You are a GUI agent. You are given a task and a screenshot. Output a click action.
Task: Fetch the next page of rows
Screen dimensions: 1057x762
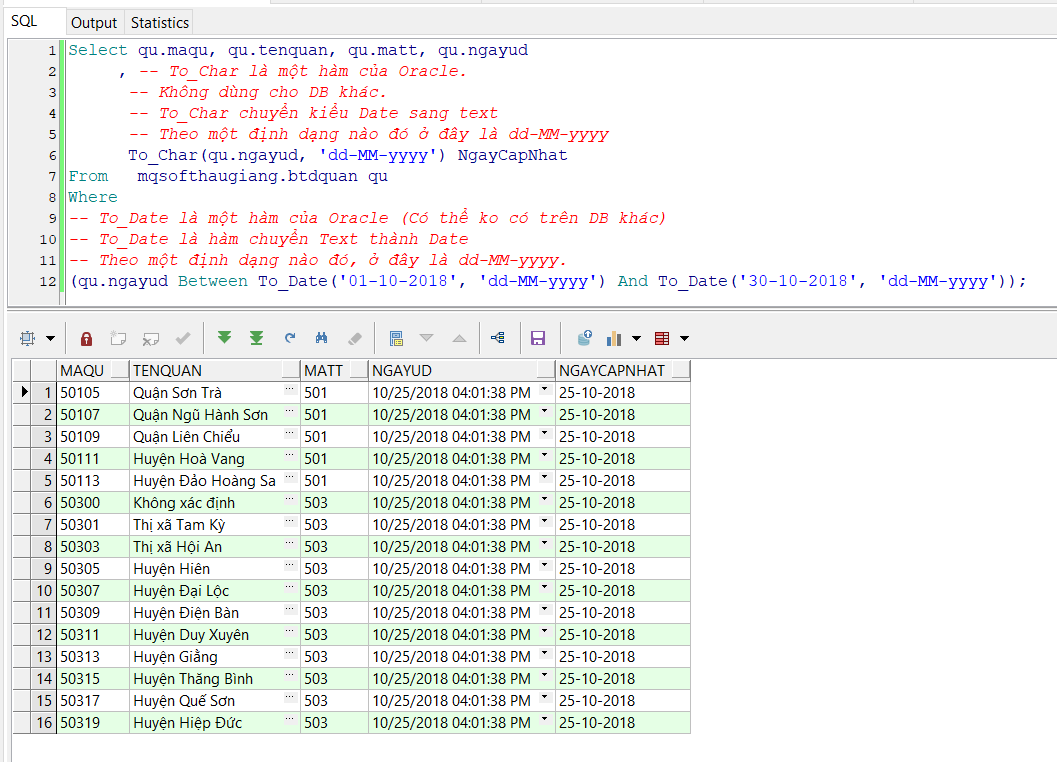(x=224, y=338)
